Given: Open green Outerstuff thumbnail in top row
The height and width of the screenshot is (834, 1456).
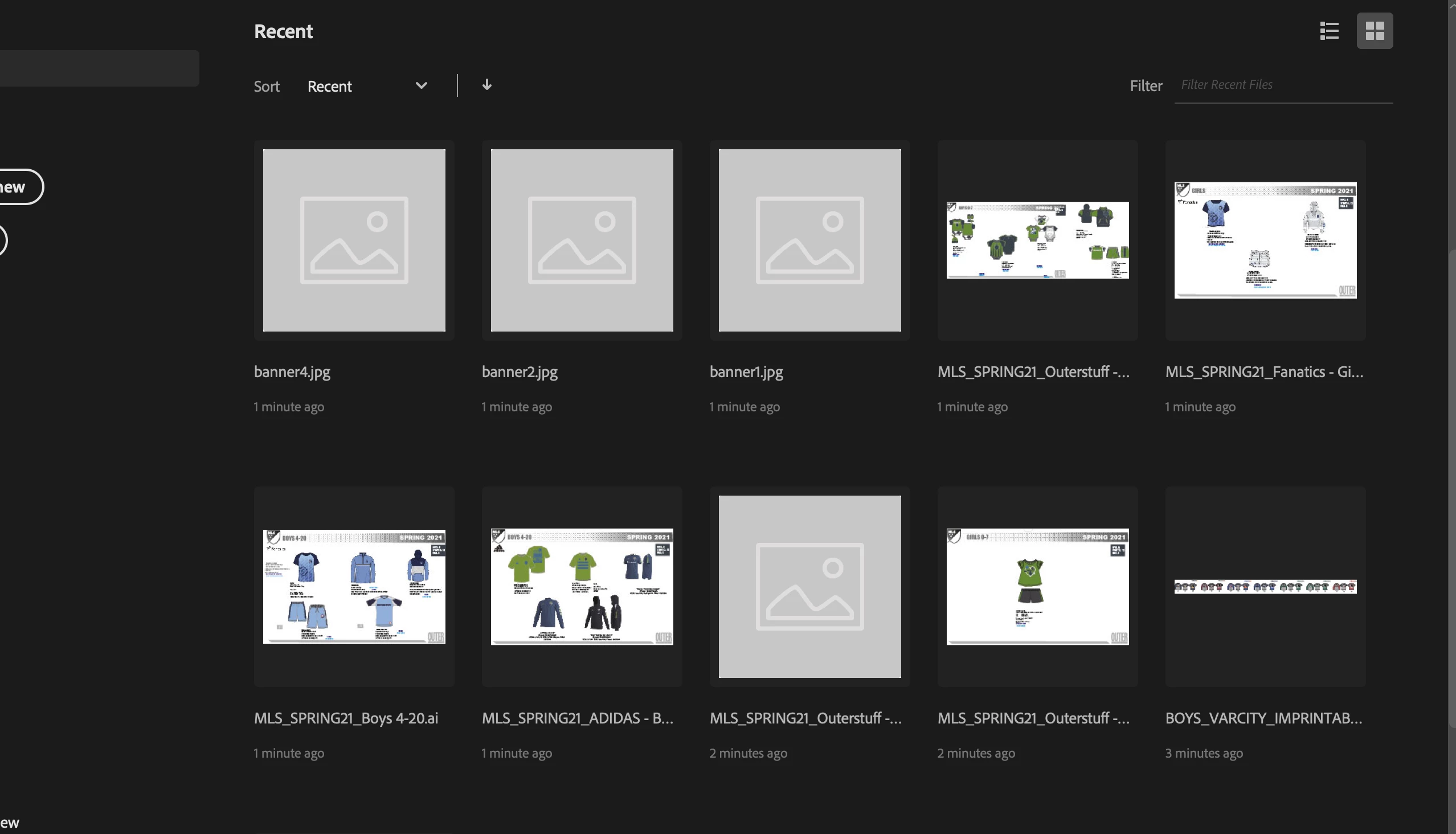Looking at the screenshot, I should pos(1037,240).
